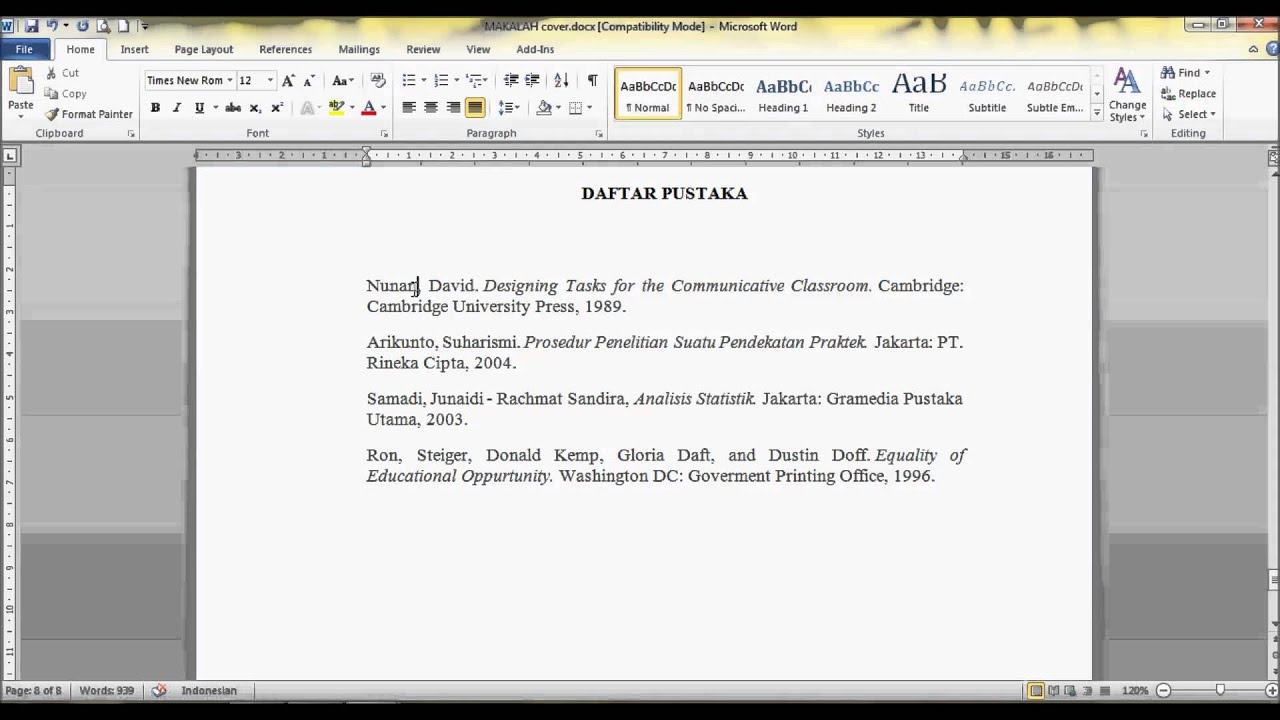This screenshot has height=720, width=1280.
Task: Undo the last action
Action: pyautogui.click(x=52, y=26)
